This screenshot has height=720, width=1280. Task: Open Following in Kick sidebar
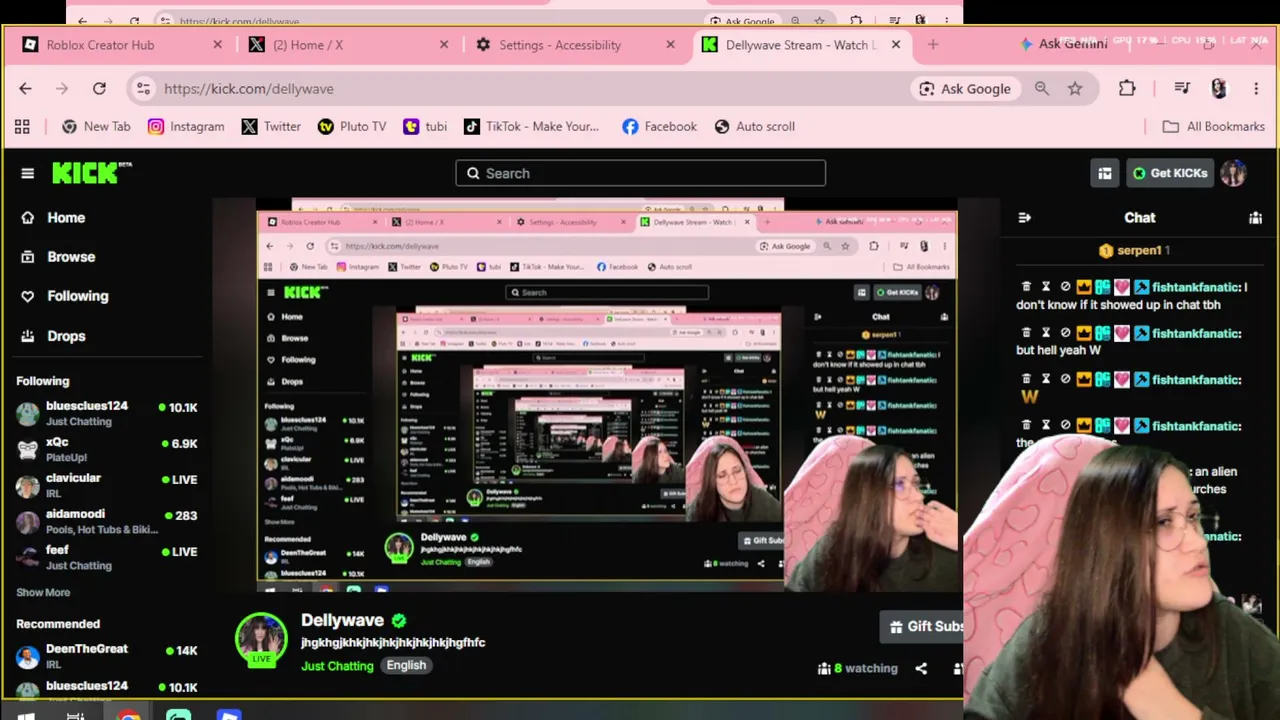[65, 296]
